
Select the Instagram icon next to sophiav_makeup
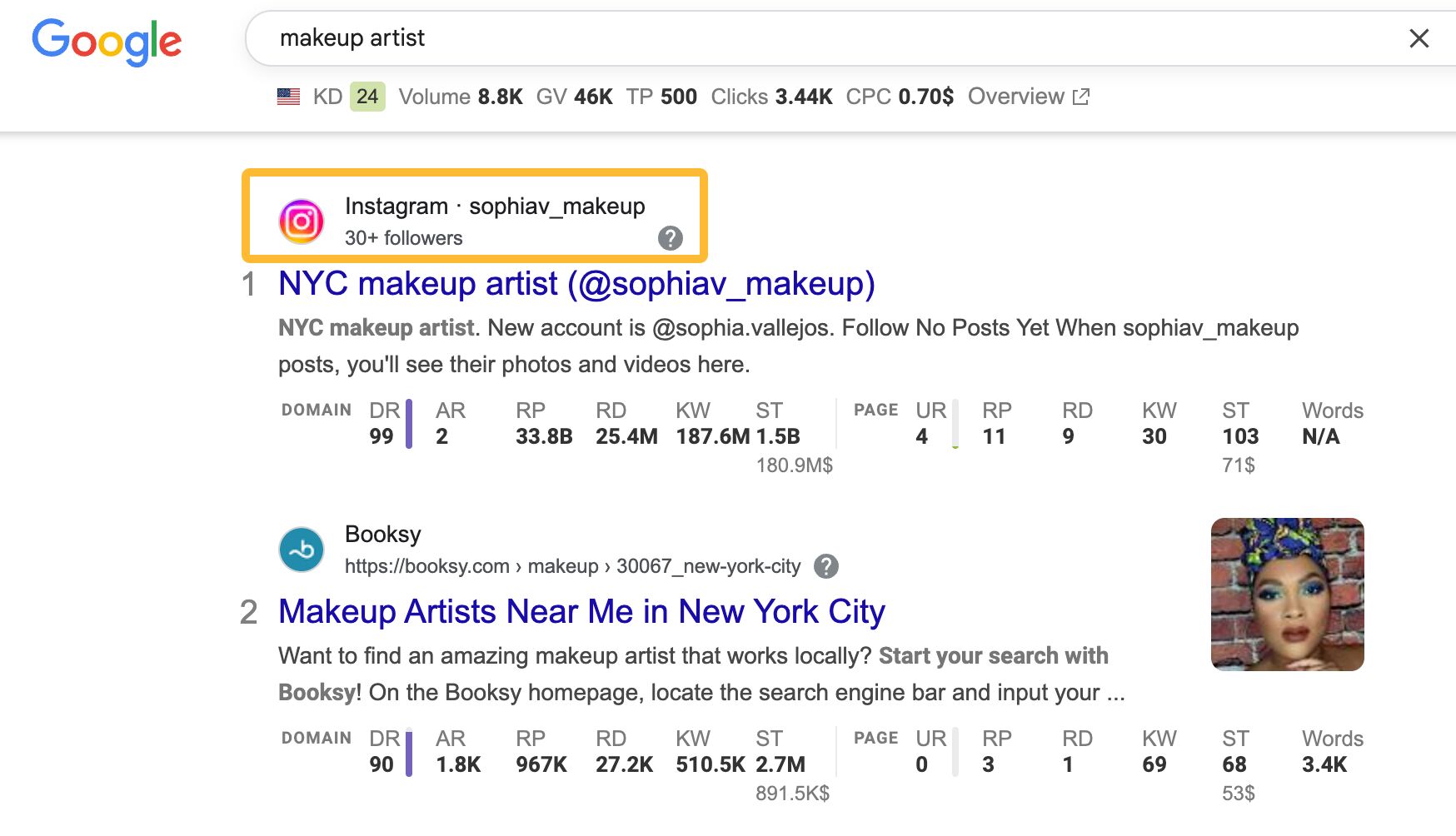click(x=301, y=220)
